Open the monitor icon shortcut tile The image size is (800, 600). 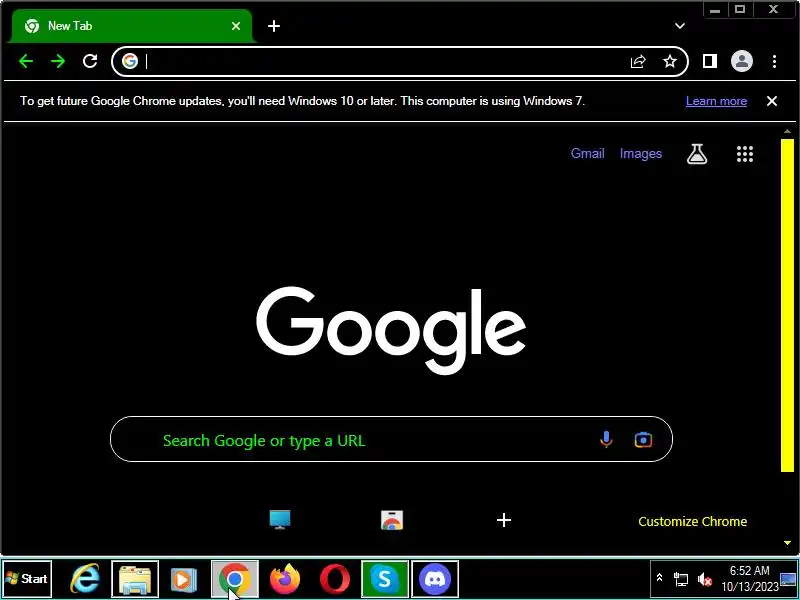coord(280,520)
